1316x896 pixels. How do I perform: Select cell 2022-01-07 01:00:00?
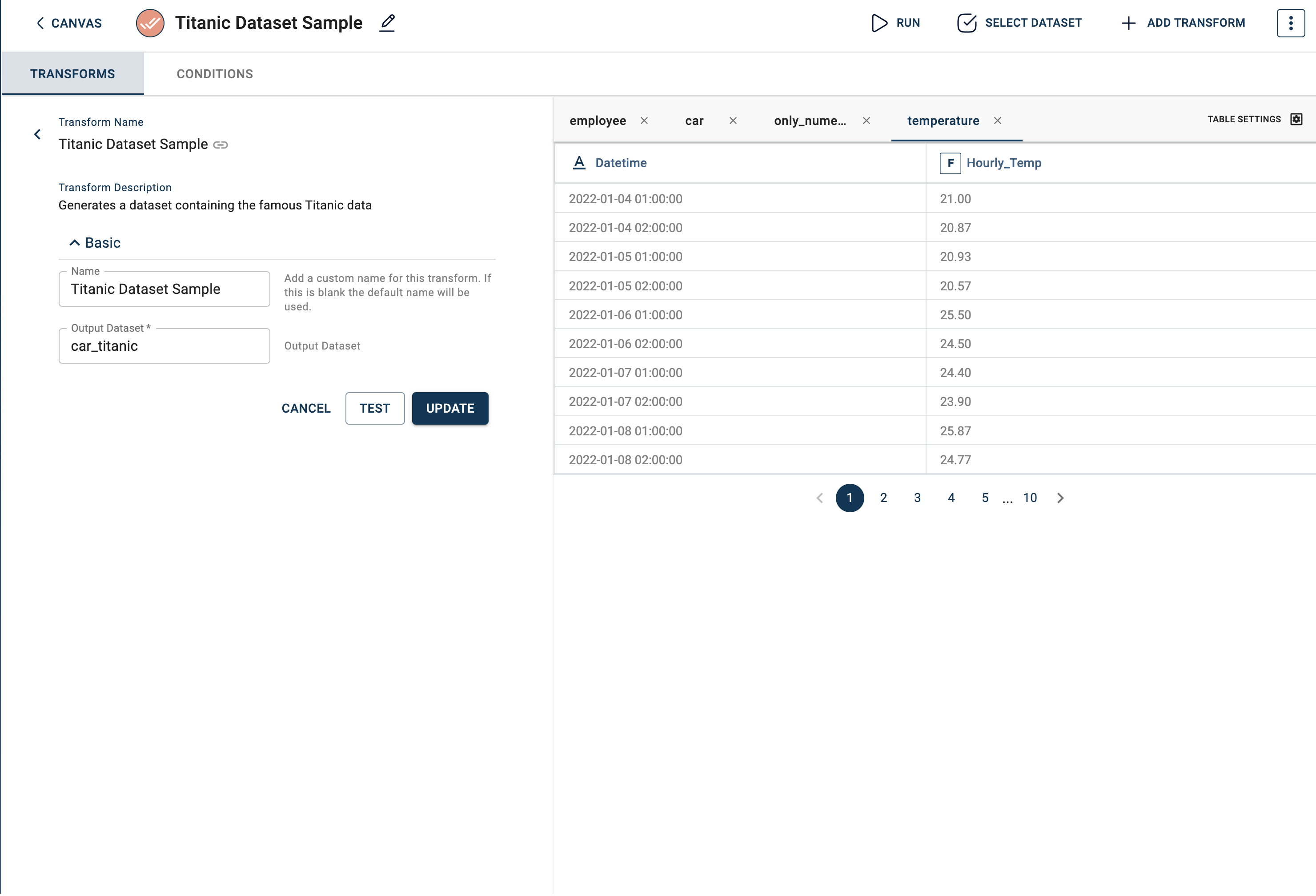coord(740,373)
